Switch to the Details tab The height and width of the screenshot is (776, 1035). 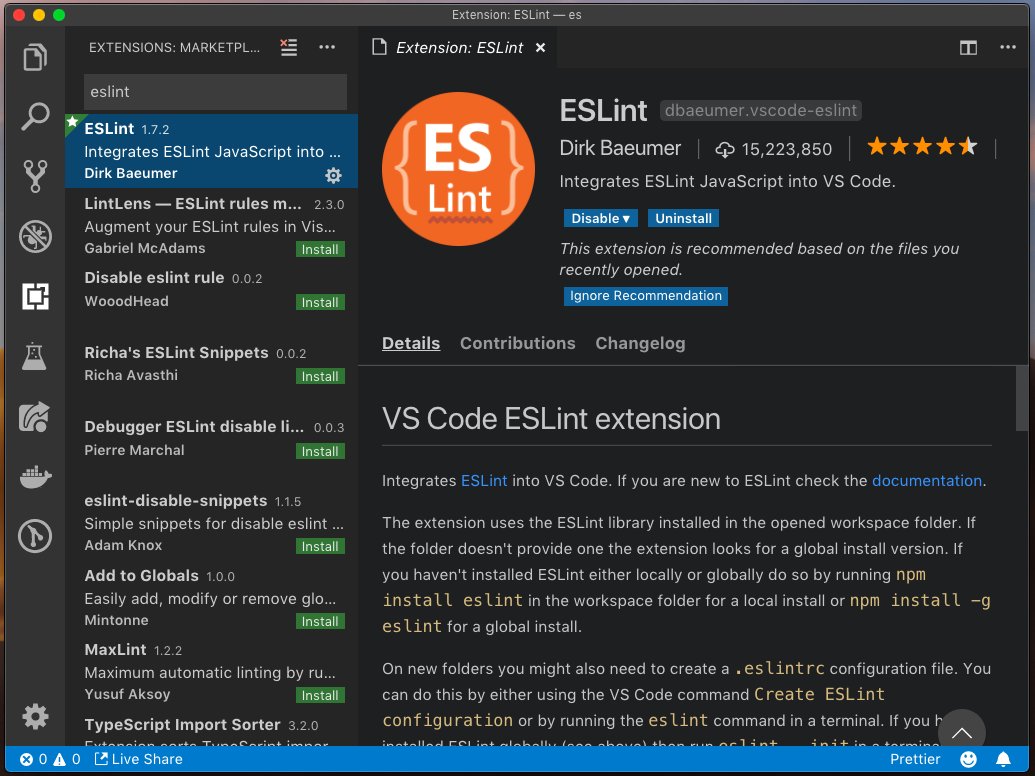(x=411, y=343)
